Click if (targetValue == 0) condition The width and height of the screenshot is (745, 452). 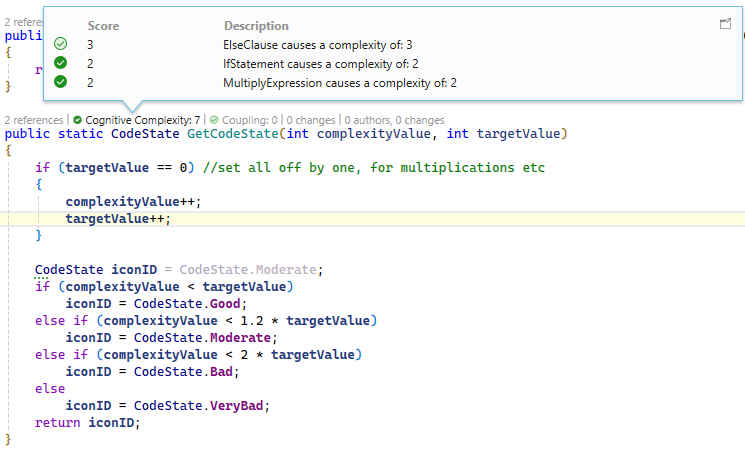pyautogui.click(x=115, y=167)
